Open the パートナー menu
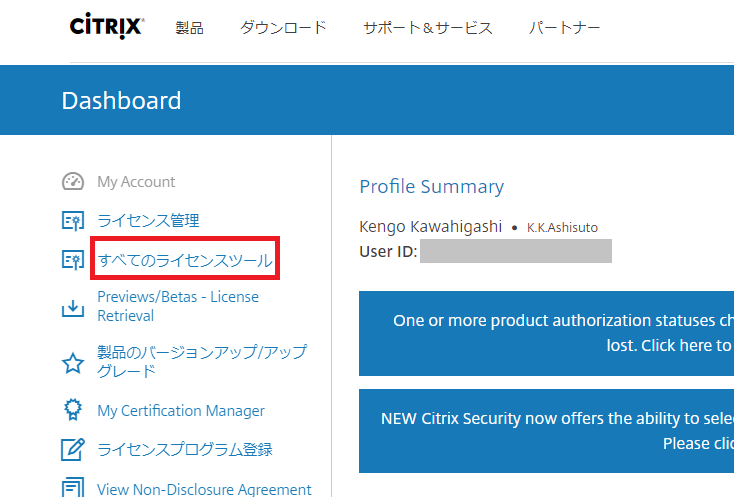The width and height of the screenshot is (734, 497). click(x=564, y=28)
